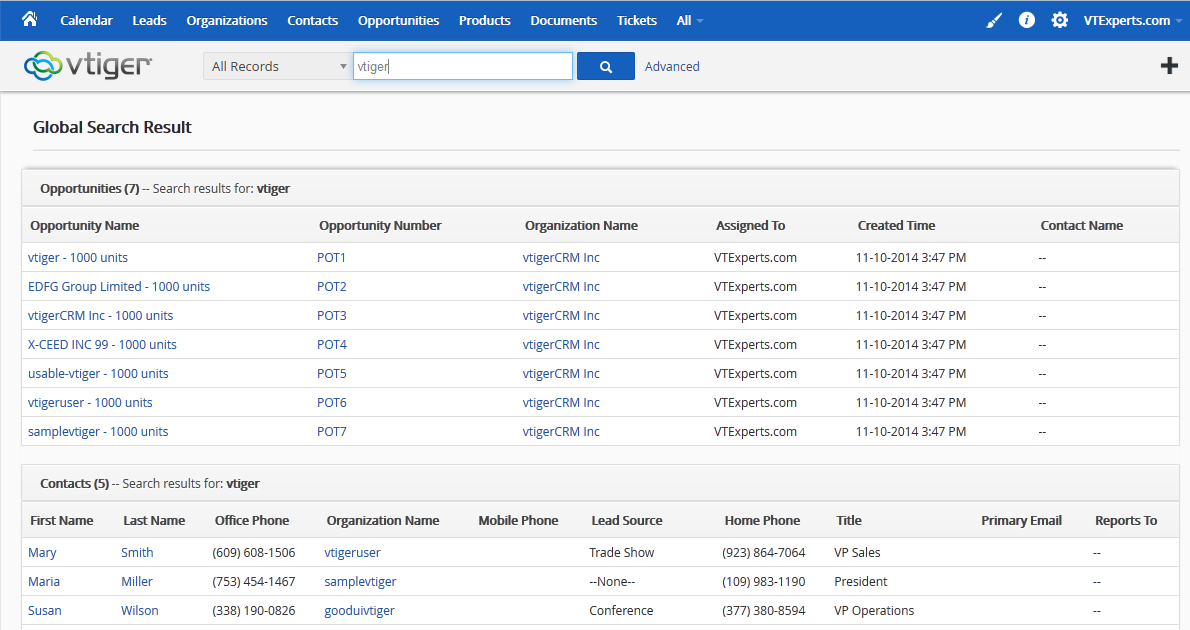The image size is (1190, 630).
Task: Click opportunity number POT2
Action: tap(332, 286)
